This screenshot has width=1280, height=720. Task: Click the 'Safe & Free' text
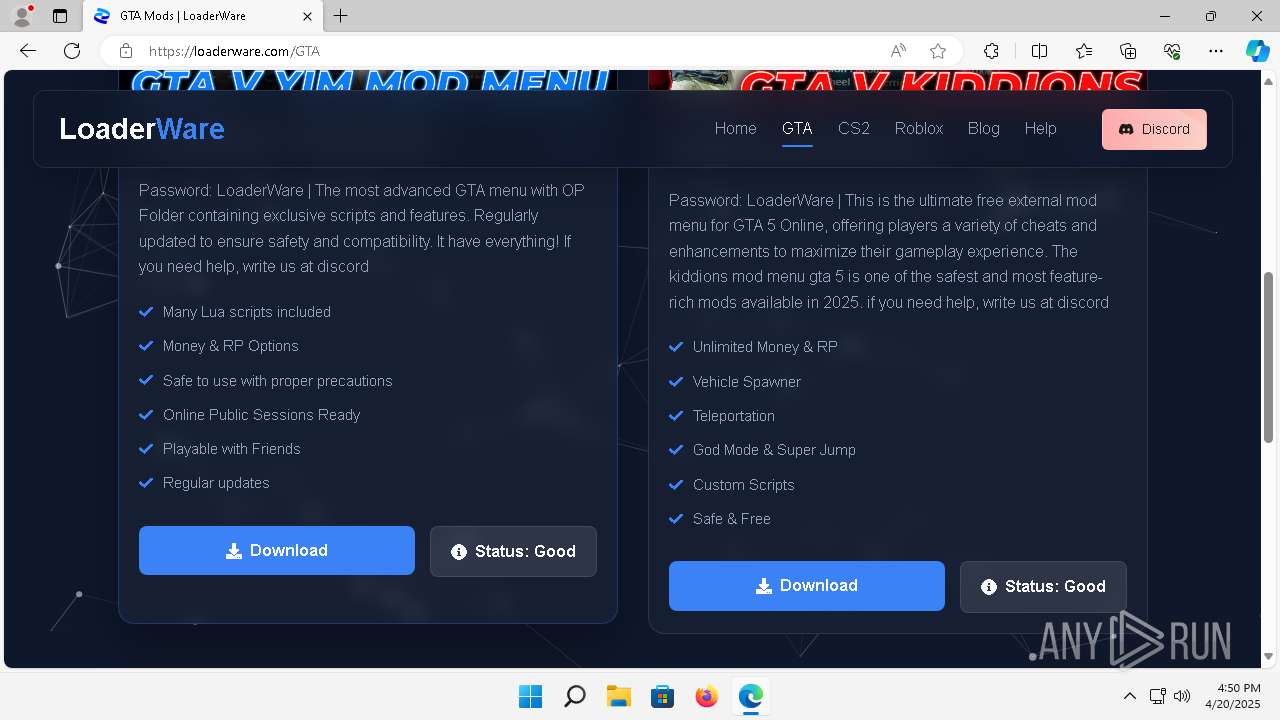732,519
